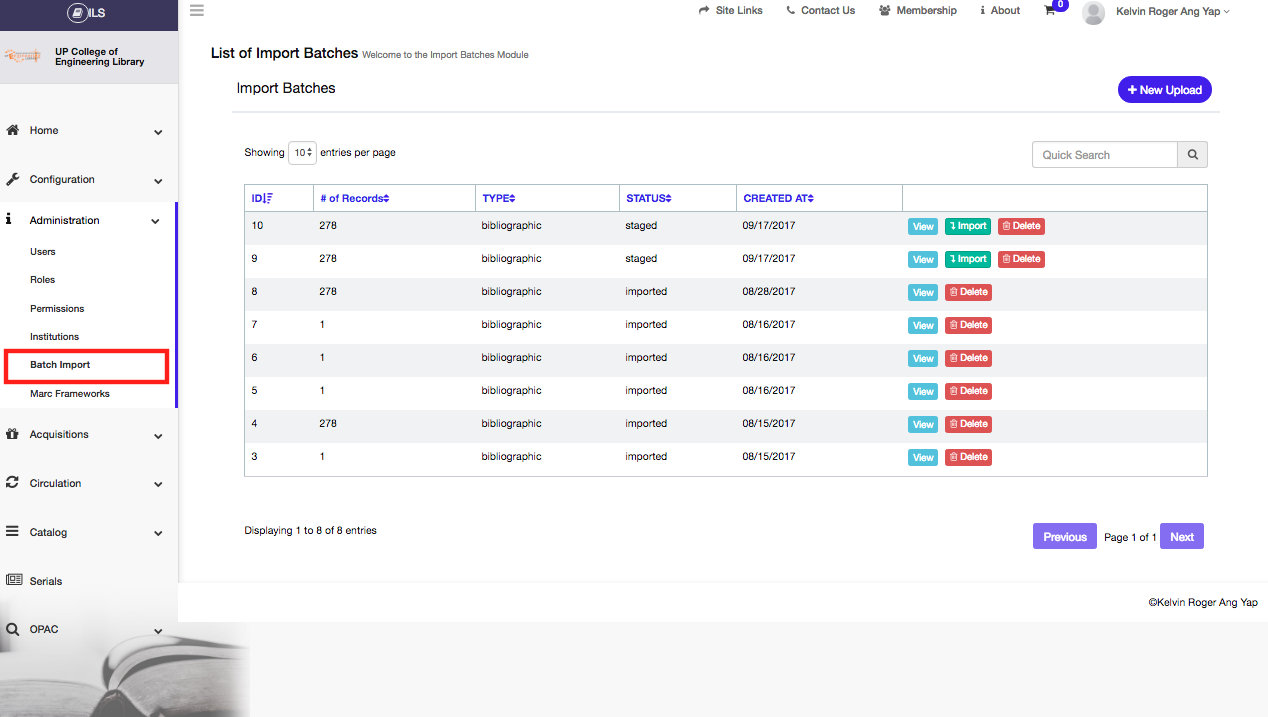The height and width of the screenshot is (717, 1268).
Task: Expand the Circulation sidebar menu
Action: click(85, 483)
